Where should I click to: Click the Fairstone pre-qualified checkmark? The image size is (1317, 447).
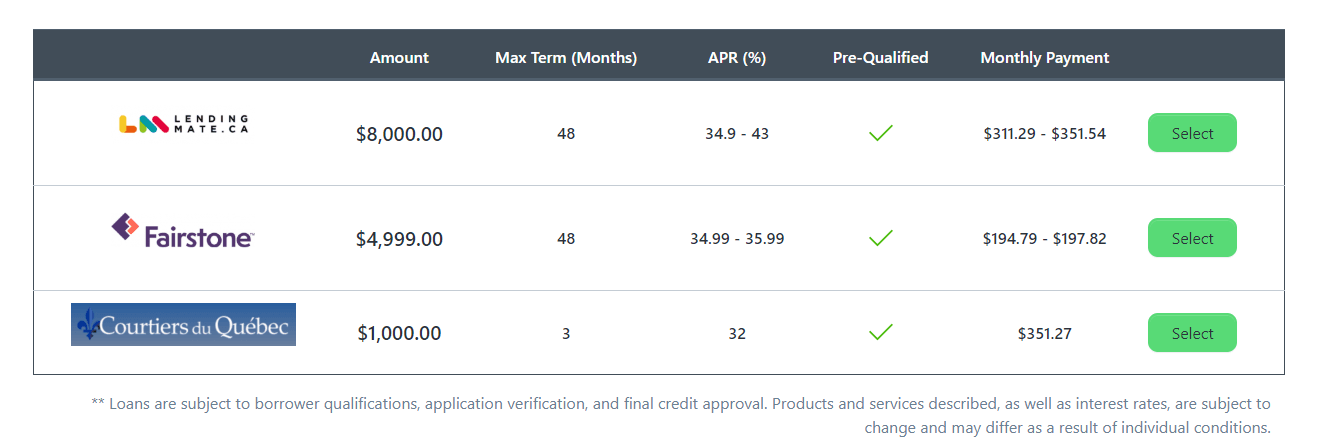(x=880, y=237)
